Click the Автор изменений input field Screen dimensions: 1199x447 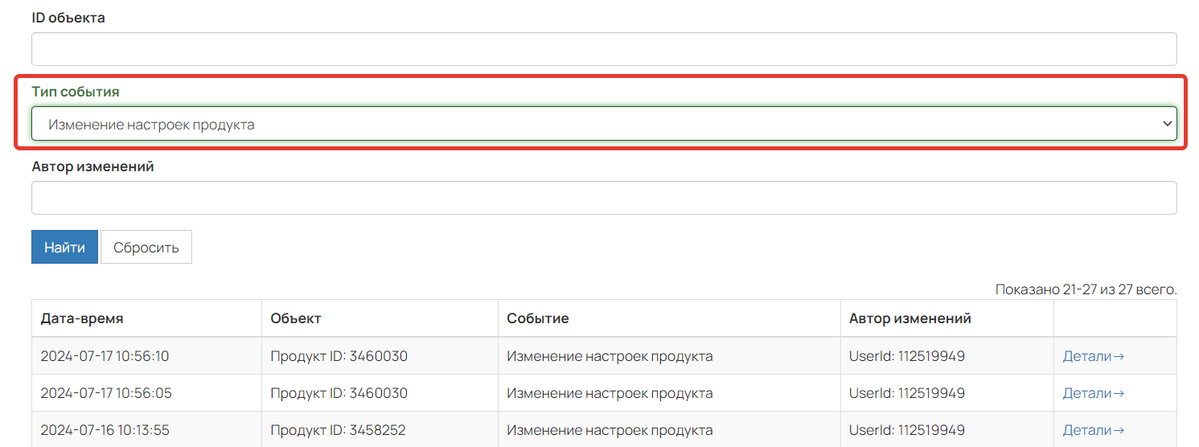603,199
